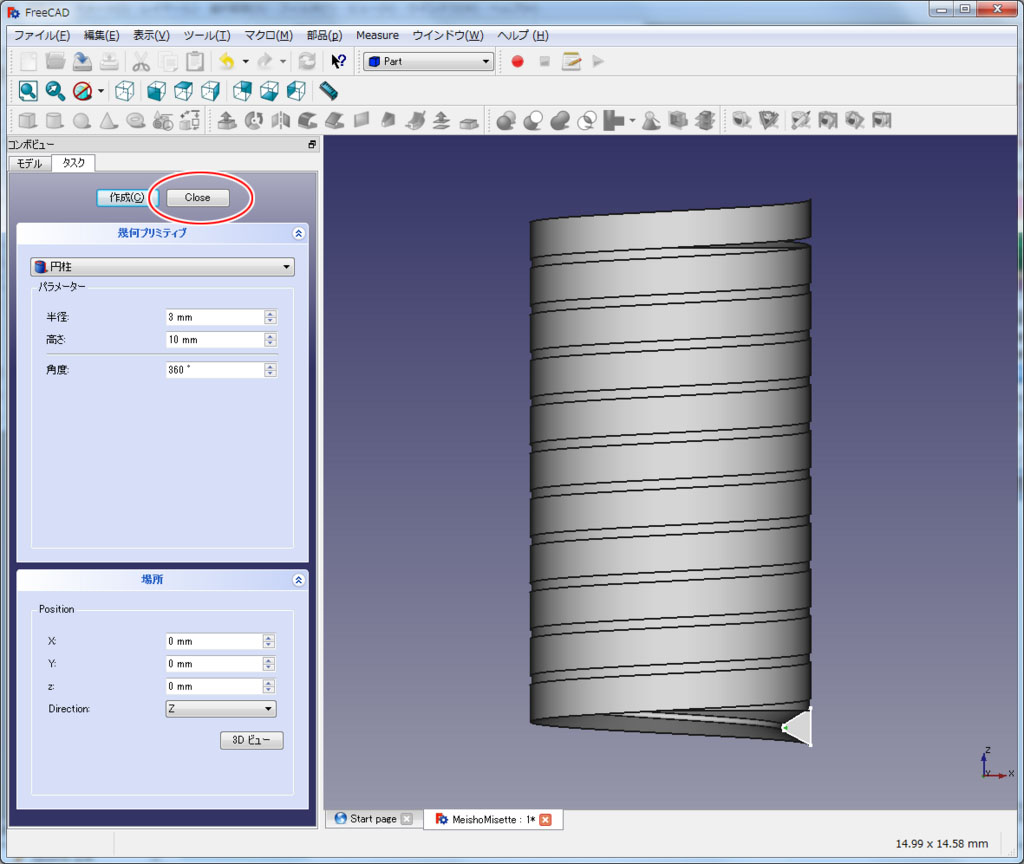Open the Direction Z combo box

220,709
